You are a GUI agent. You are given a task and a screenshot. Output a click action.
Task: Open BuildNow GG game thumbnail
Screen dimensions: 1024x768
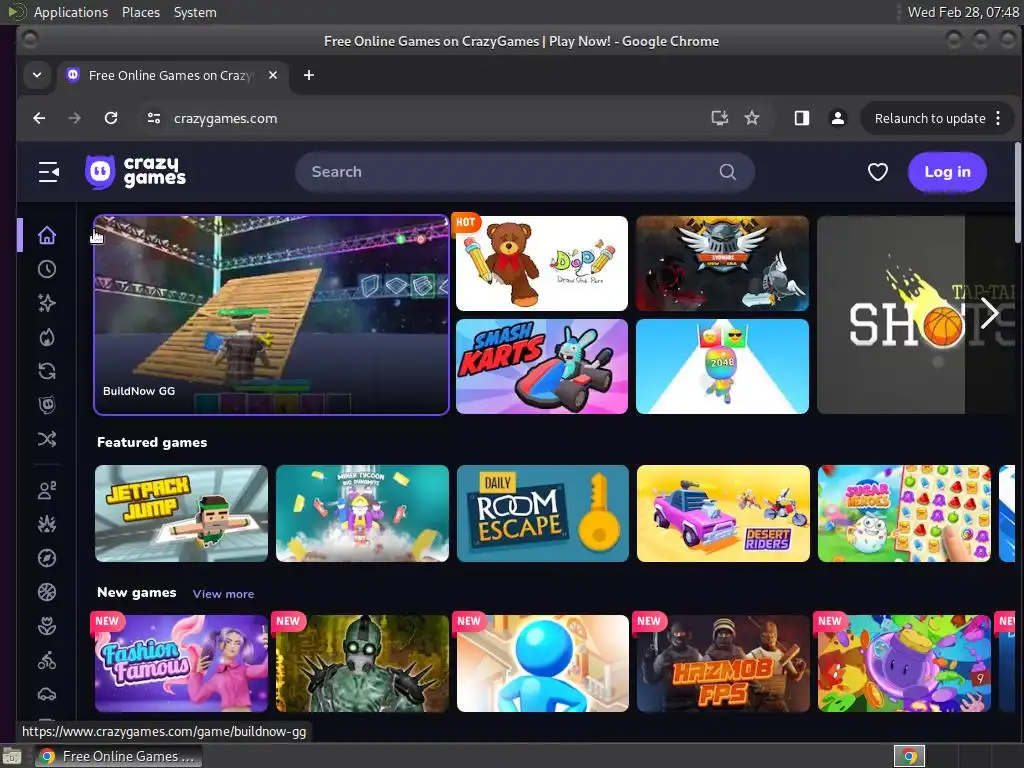click(x=271, y=315)
